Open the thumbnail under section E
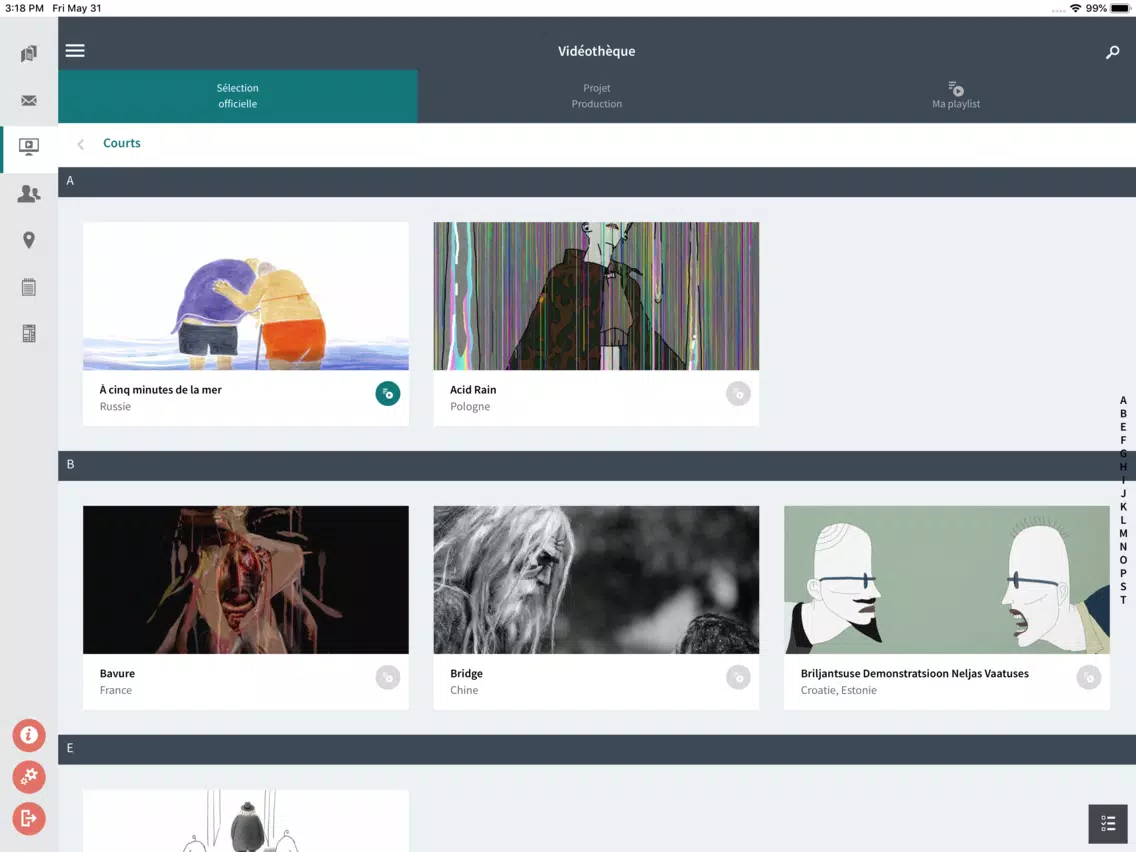1136x852 pixels. click(246, 821)
